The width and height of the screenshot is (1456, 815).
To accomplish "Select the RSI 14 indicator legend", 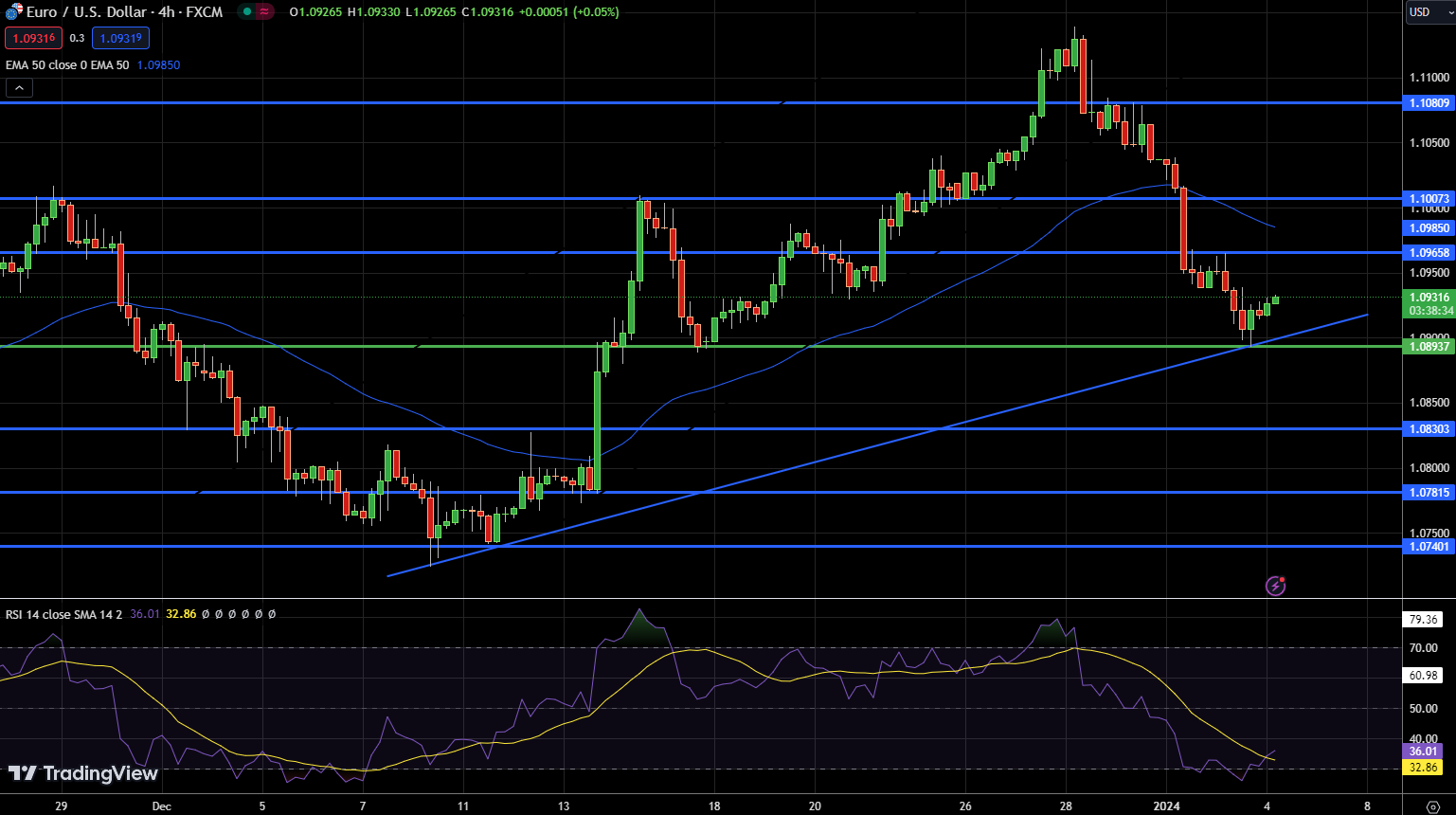I will pyautogui.click(x=63, y=614).
